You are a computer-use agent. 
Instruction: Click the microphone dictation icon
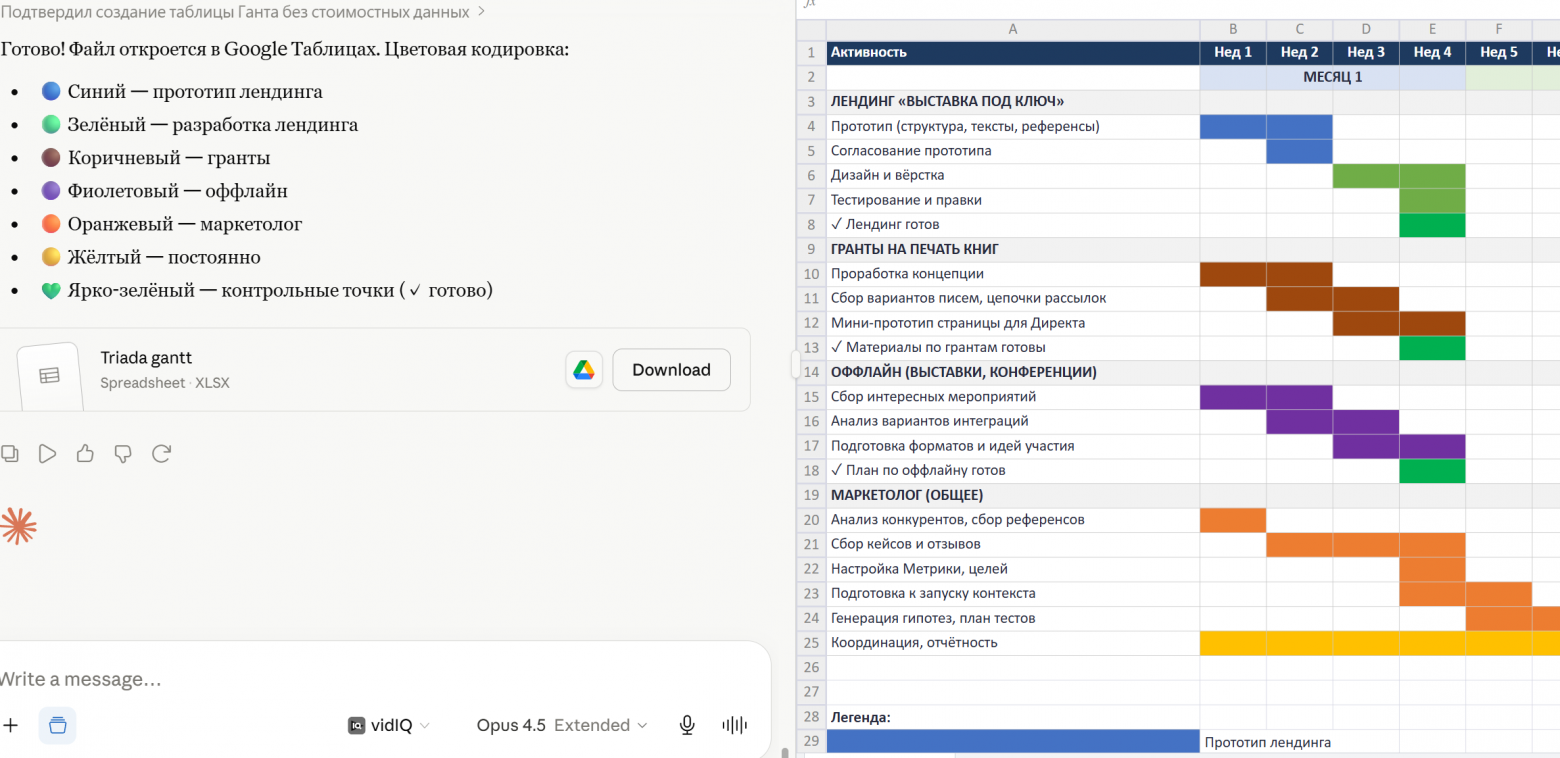click(687, 725)
